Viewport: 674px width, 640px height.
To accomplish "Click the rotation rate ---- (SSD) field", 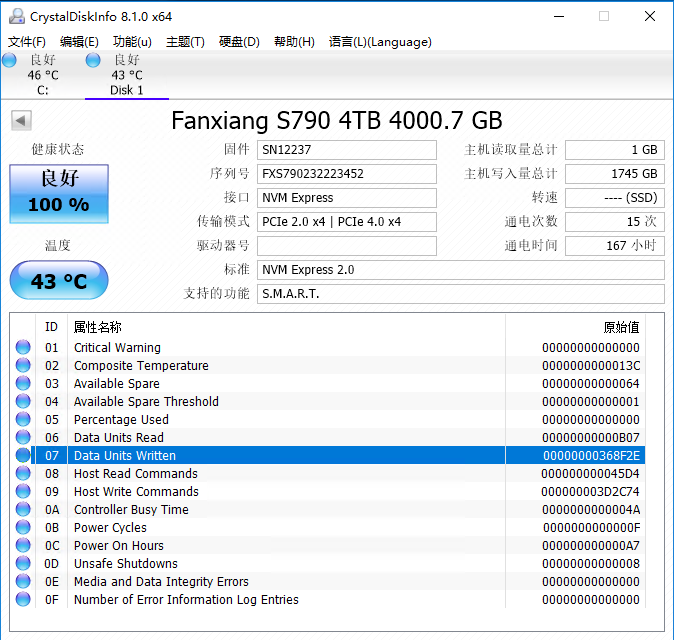I will coord(615,198).
